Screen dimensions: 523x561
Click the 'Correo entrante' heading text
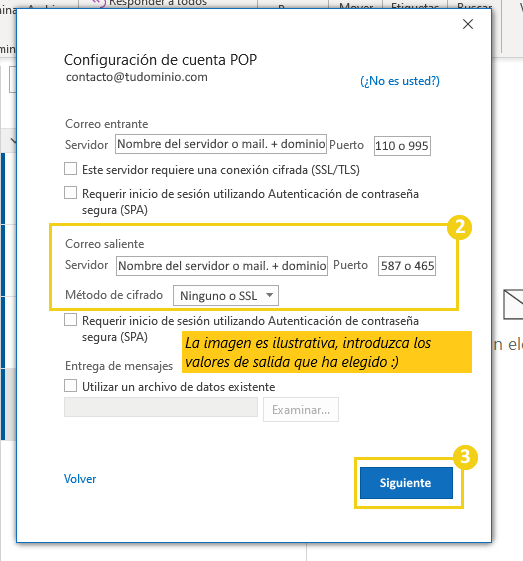coord(107,124)
